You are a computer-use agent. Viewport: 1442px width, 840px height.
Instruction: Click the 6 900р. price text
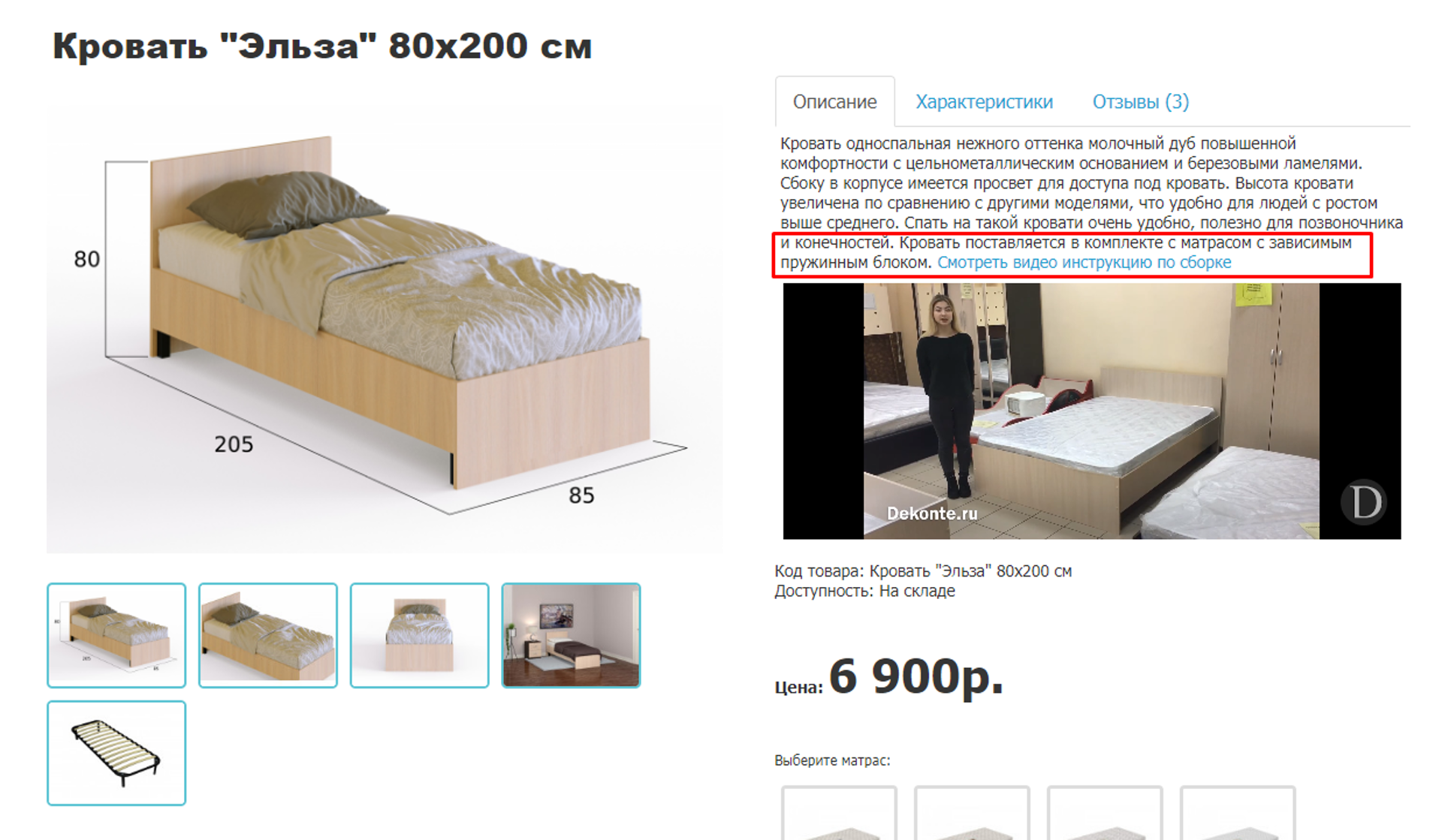(916, 676)
